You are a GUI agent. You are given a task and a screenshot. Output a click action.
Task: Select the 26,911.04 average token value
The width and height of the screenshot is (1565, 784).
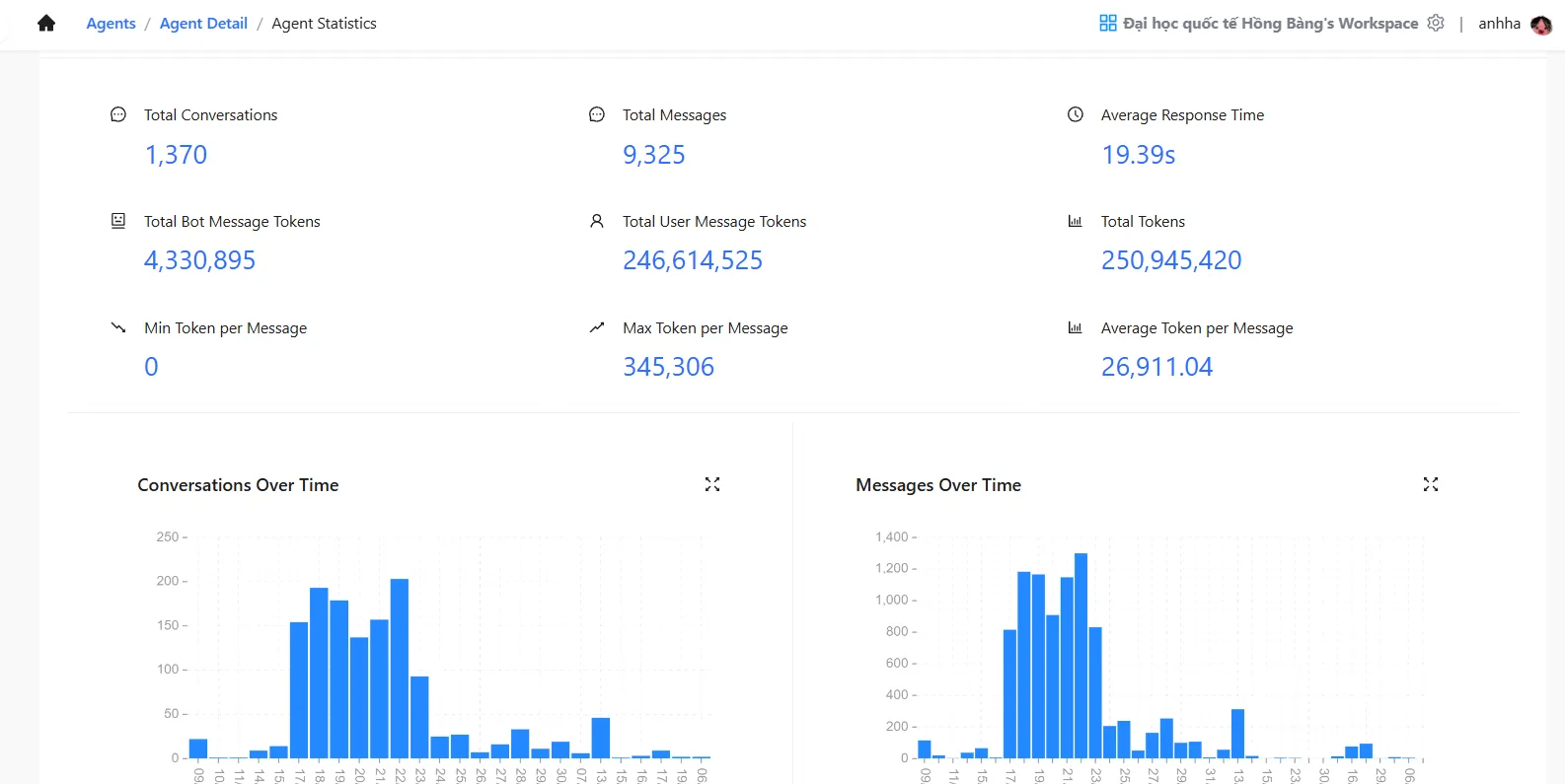pos(1156,367)
